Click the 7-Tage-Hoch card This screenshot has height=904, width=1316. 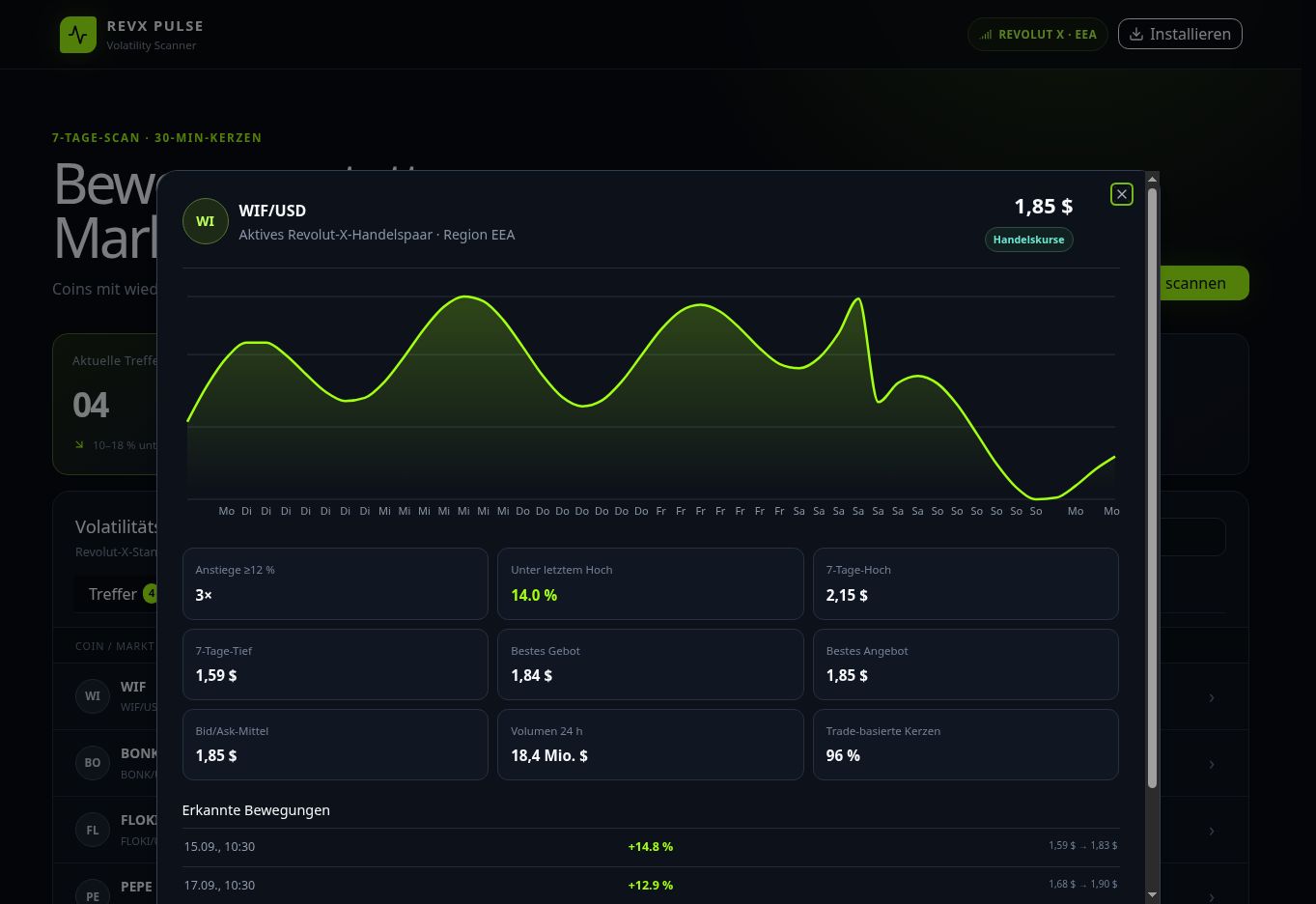pyautogui.click(x=966, y=584)
